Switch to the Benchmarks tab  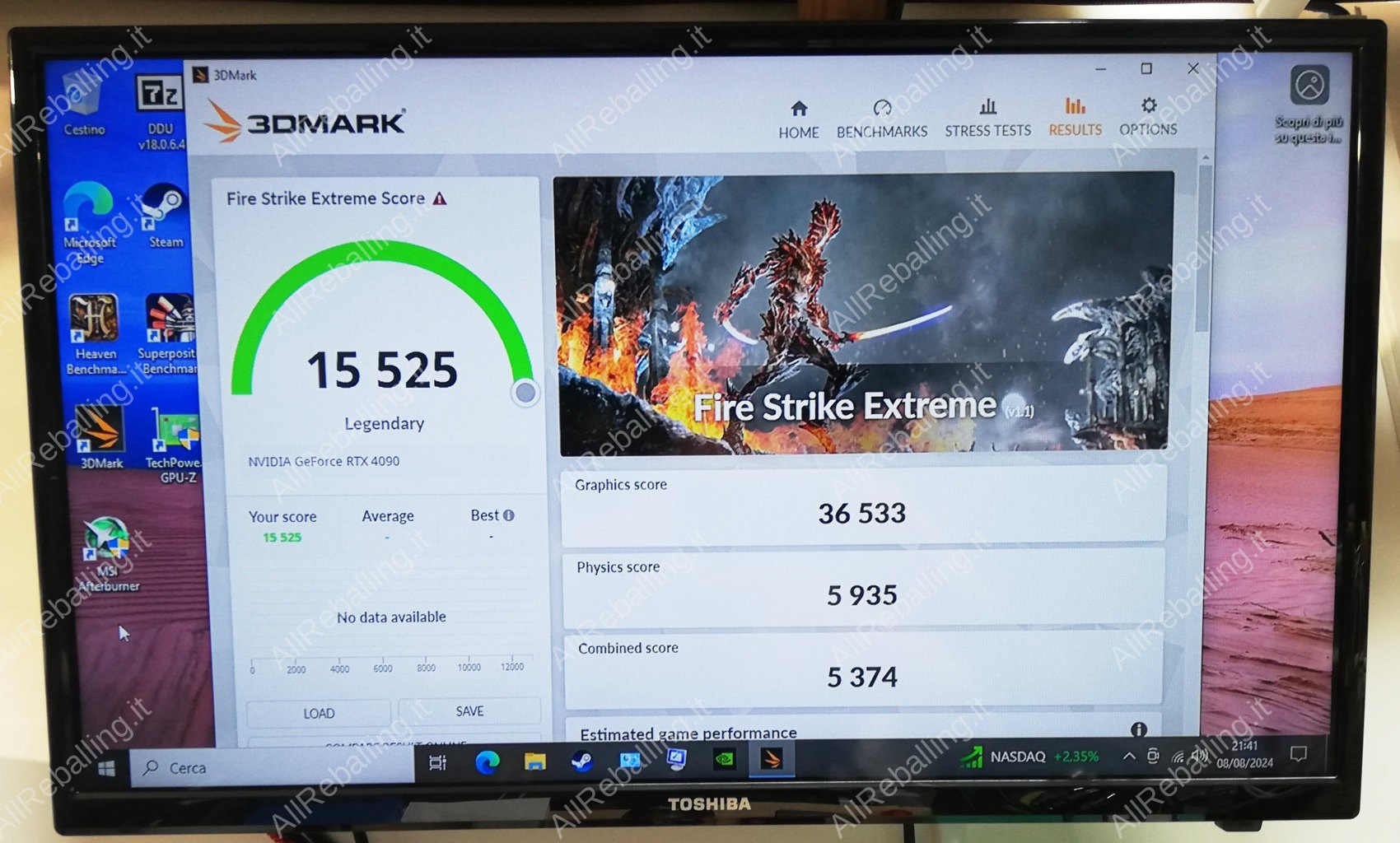coord(881,119)
